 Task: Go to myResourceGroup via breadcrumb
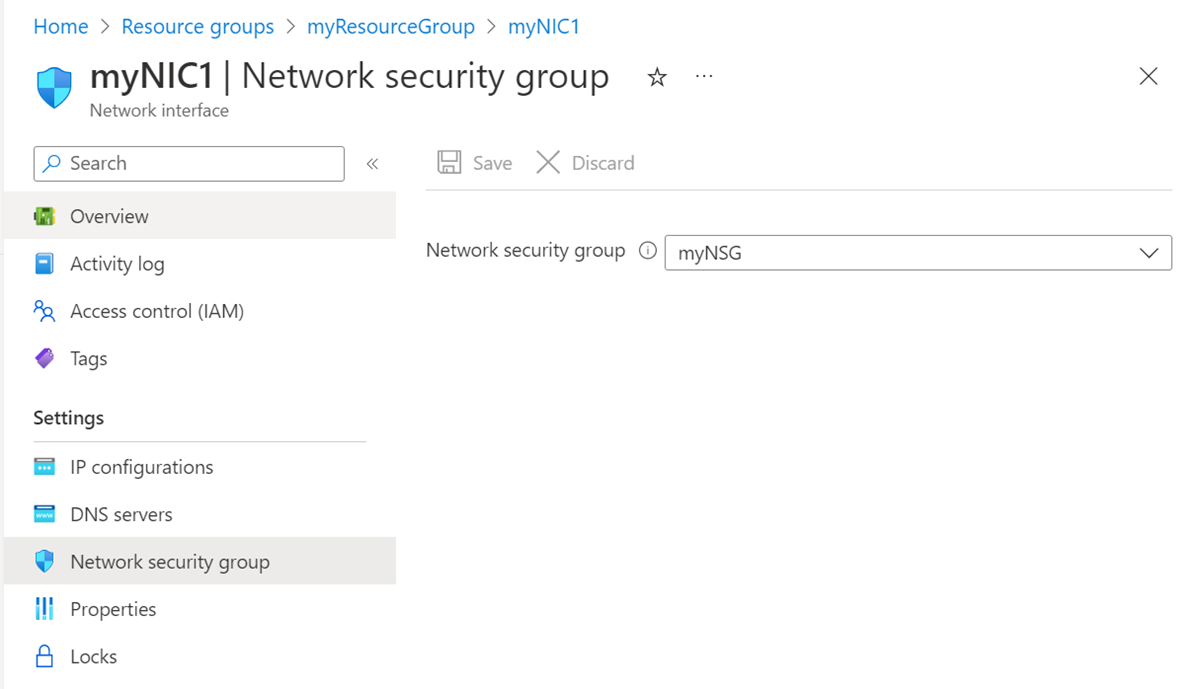(391, 26)
